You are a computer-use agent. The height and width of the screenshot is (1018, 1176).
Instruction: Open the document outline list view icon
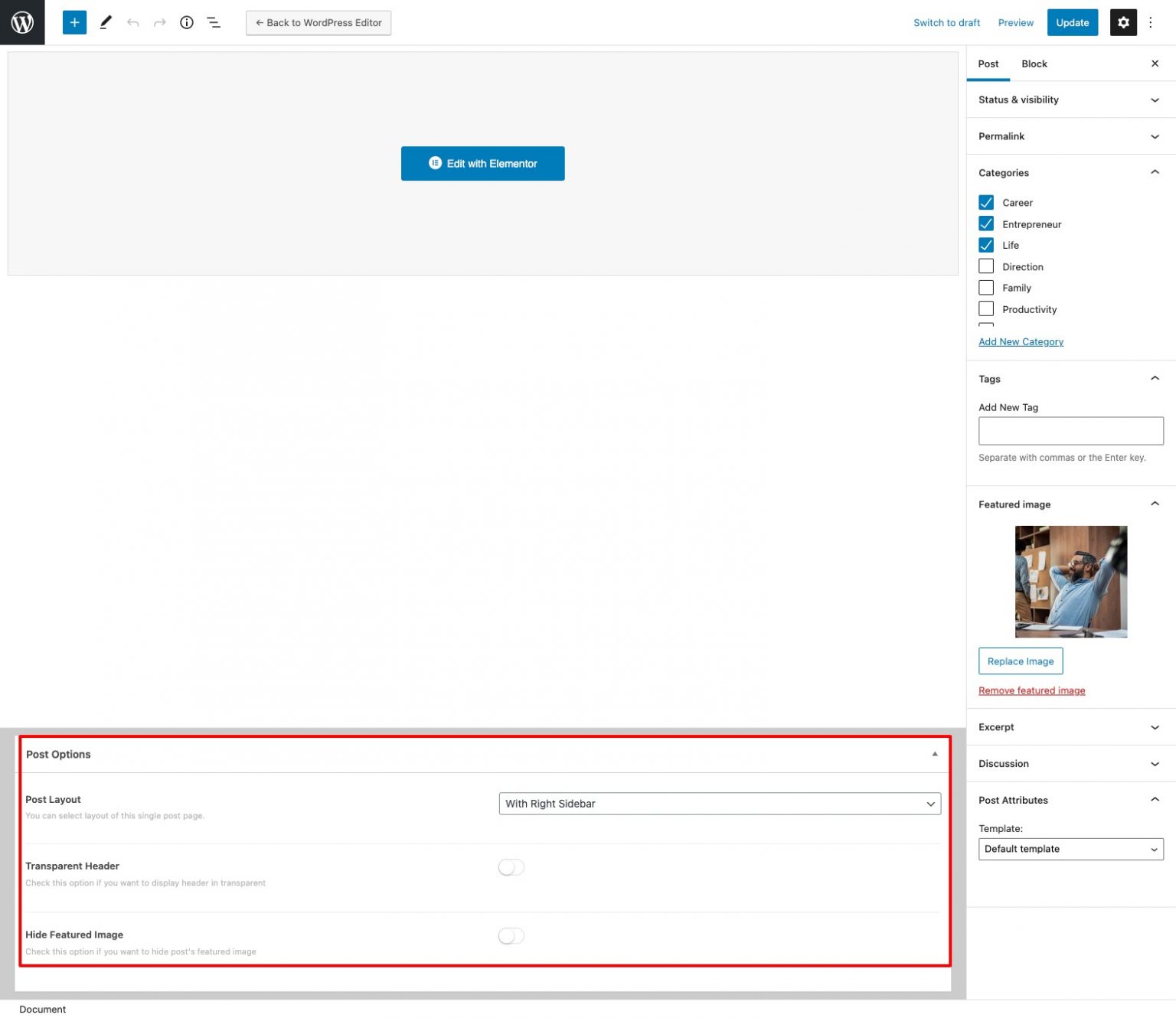[x=214, y=22]
